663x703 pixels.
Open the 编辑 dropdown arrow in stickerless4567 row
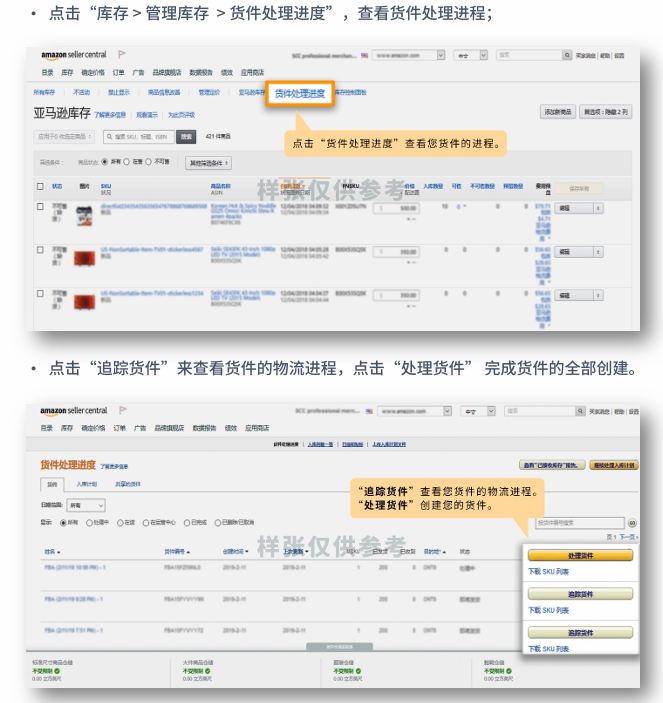point(598,252)
